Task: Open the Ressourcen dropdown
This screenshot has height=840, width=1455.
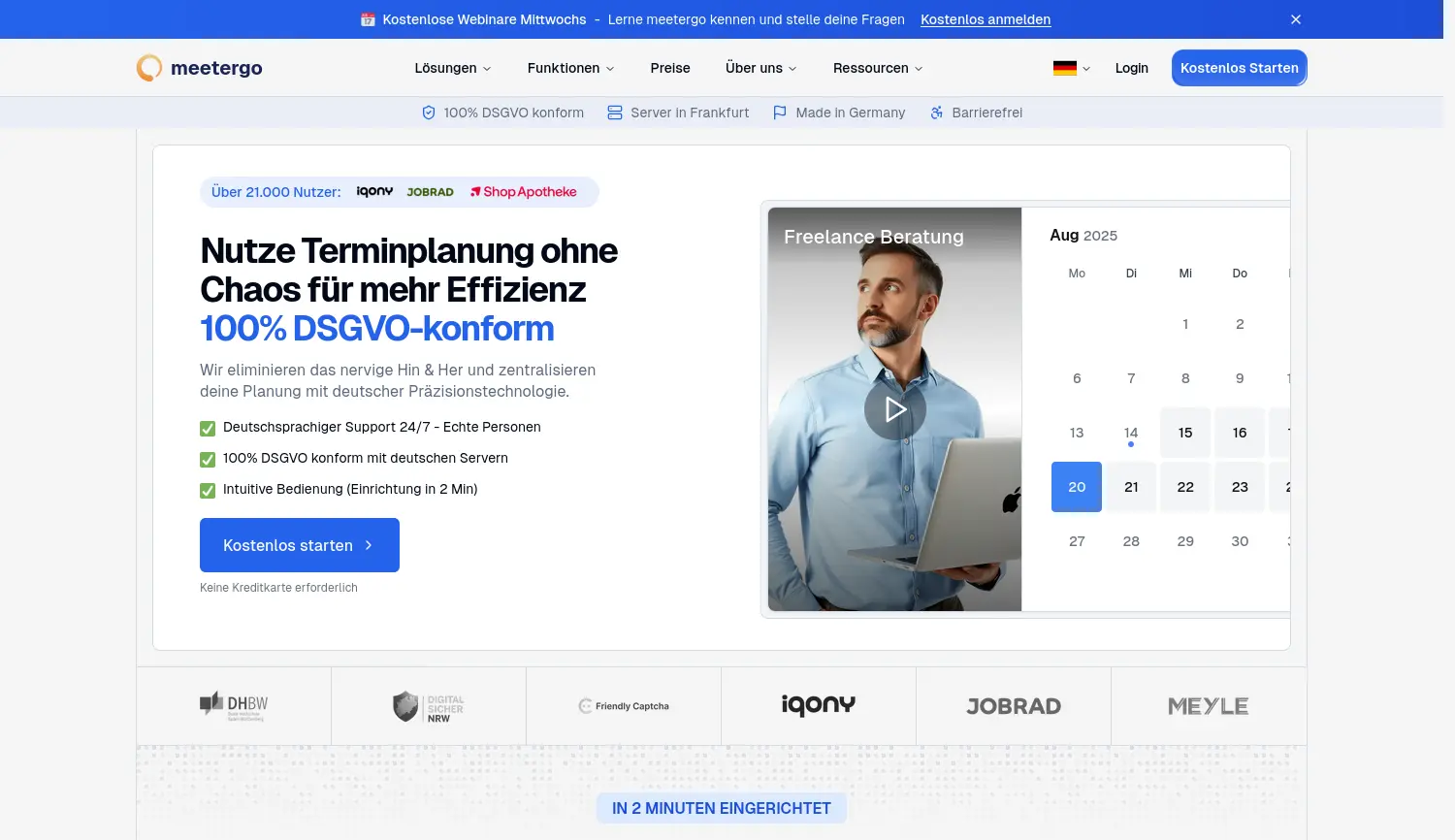Action: coord(878,68)
